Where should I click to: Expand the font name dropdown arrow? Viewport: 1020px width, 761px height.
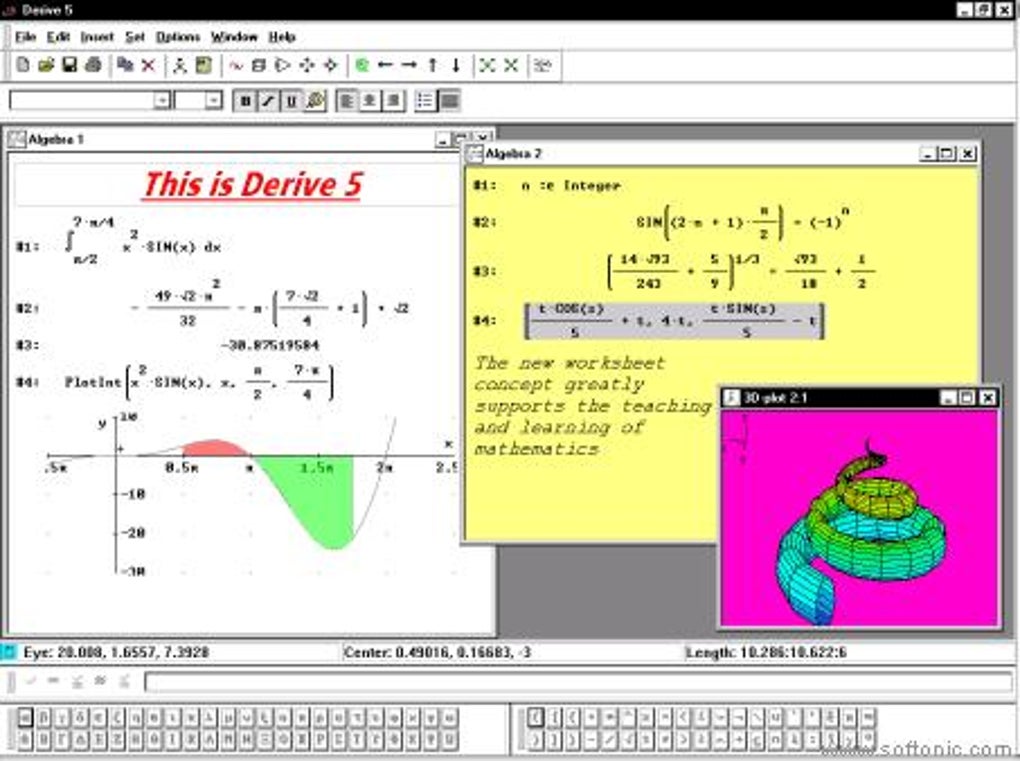click(162, 101)
